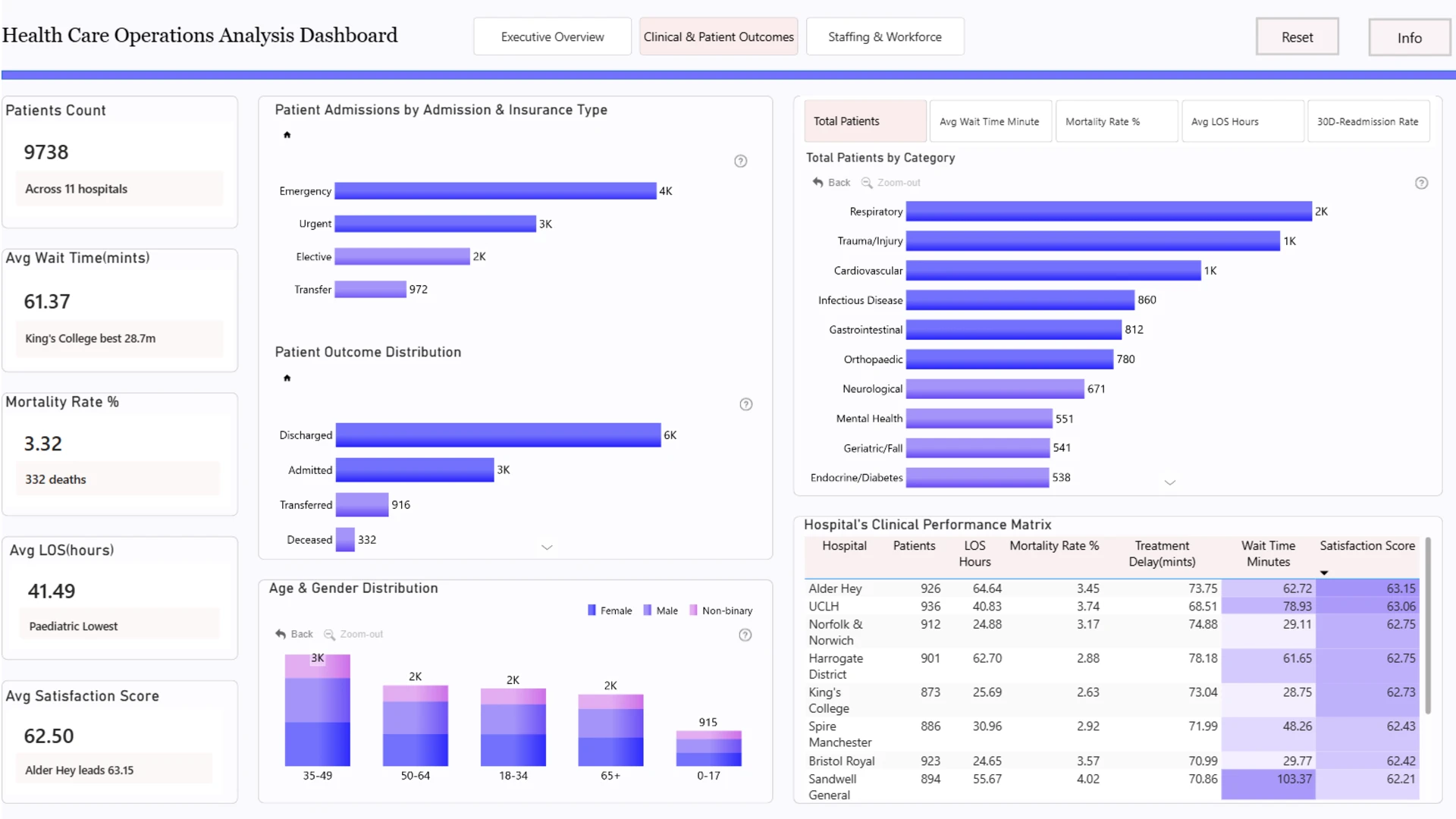Open Executive Overview tab

pyautogui.click(x=552, y=36)
